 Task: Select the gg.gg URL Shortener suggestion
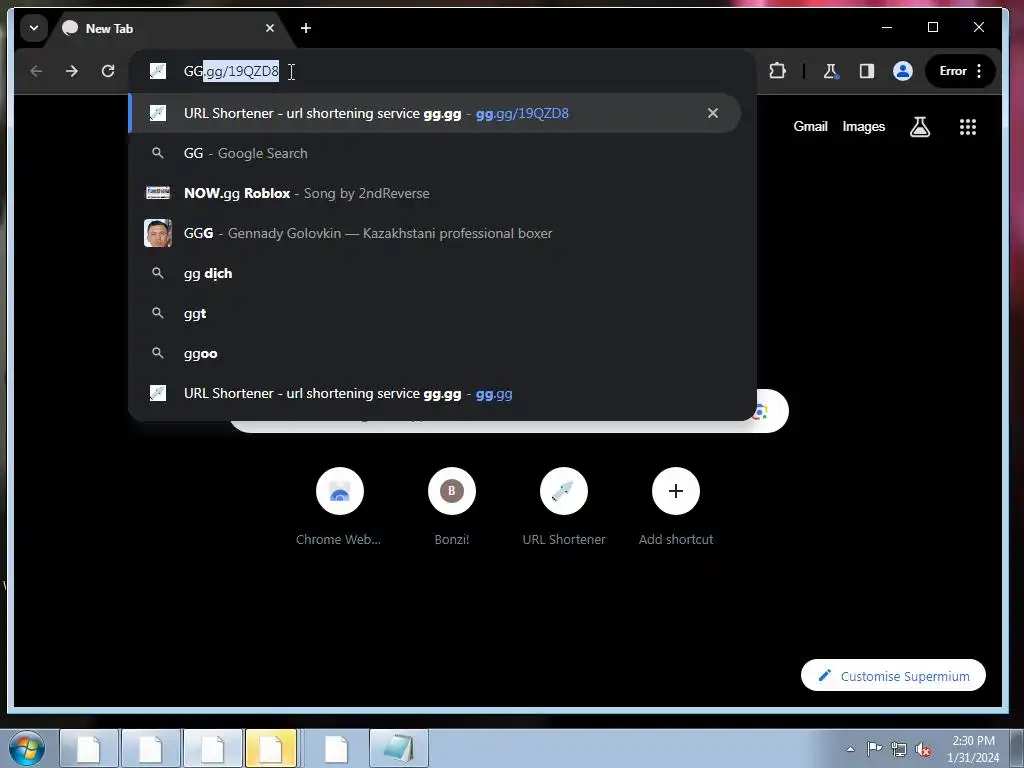(435, 394)
